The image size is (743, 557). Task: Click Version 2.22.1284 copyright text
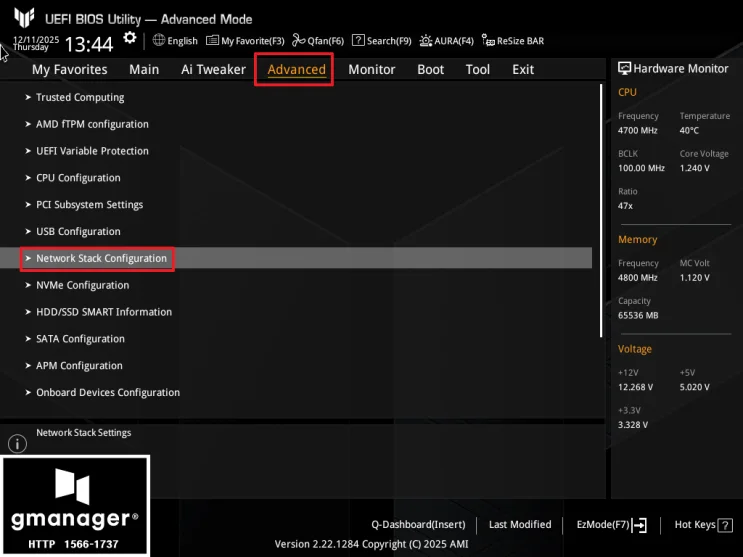pos(372,544)
